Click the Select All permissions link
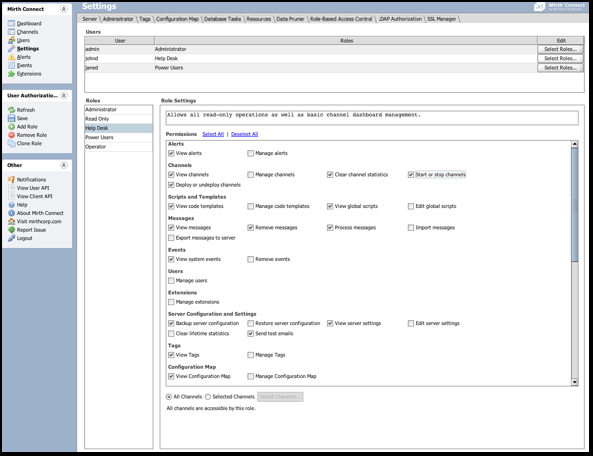 213,134
